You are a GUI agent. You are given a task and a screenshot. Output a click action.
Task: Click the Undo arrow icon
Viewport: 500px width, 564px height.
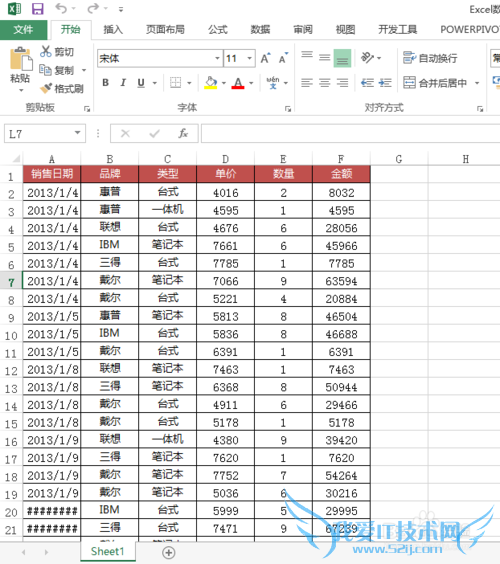pyautogui.click(x=62, y=8)
